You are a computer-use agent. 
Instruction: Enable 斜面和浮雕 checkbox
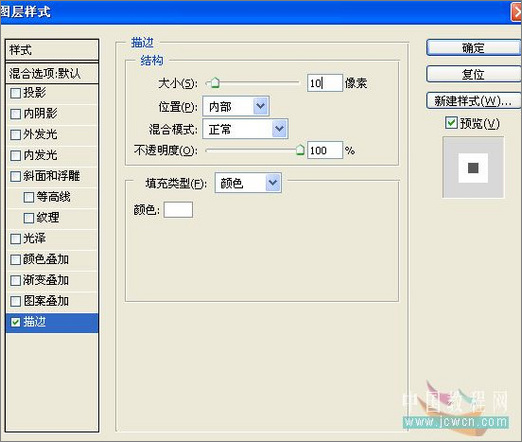15,176
